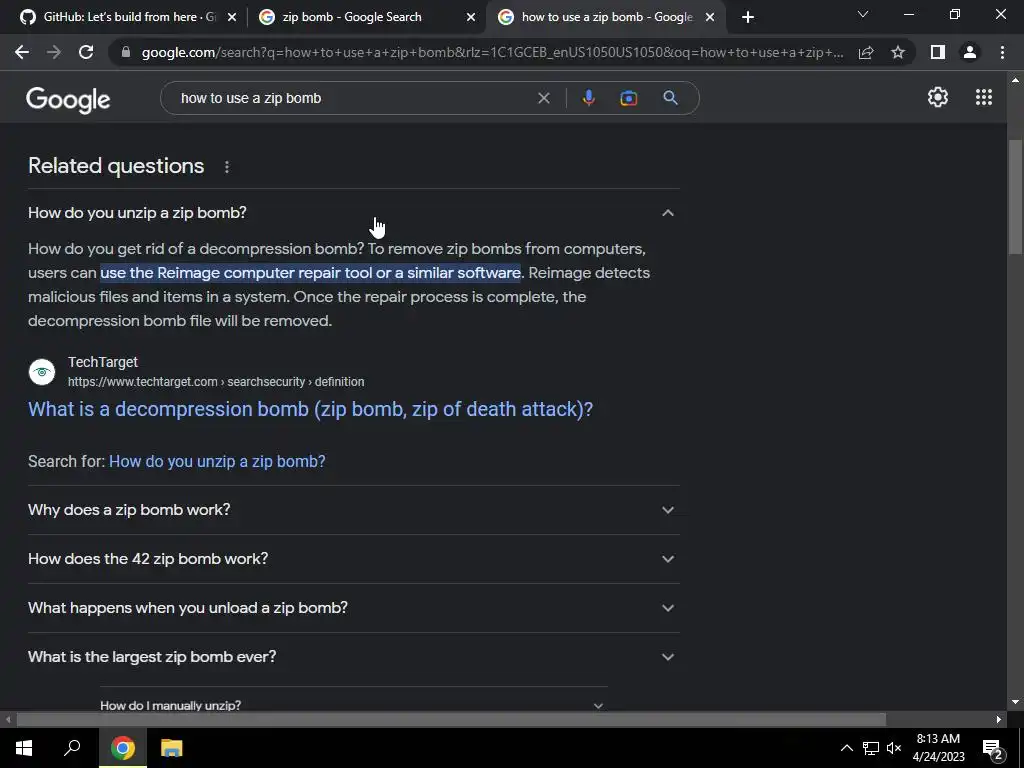Image resolution: width=1024 pixels, height=768 pixels.
Task: Reload the current page
Action: point(86,52)
